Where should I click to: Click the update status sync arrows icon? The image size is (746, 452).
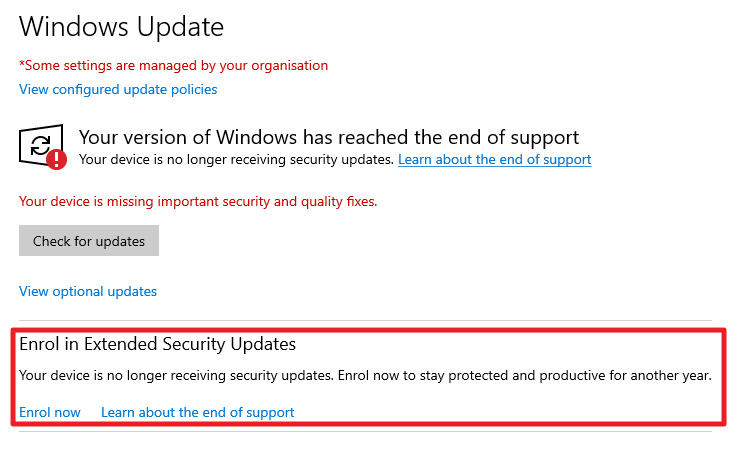click(x=40, y=144)
